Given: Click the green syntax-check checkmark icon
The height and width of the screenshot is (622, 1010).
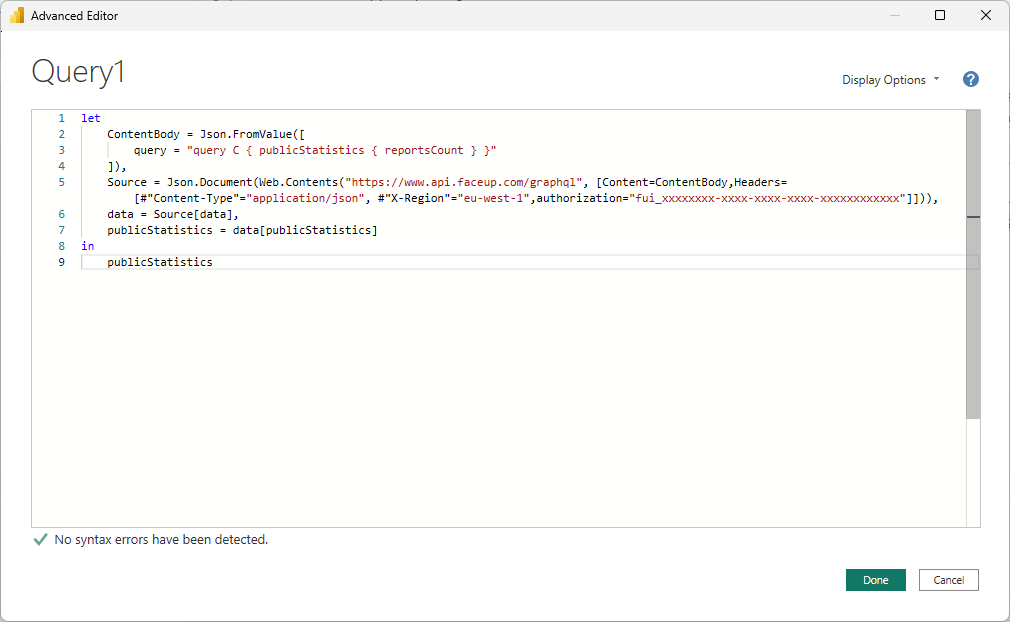Looking at the screenshot, I should point(39,538).
